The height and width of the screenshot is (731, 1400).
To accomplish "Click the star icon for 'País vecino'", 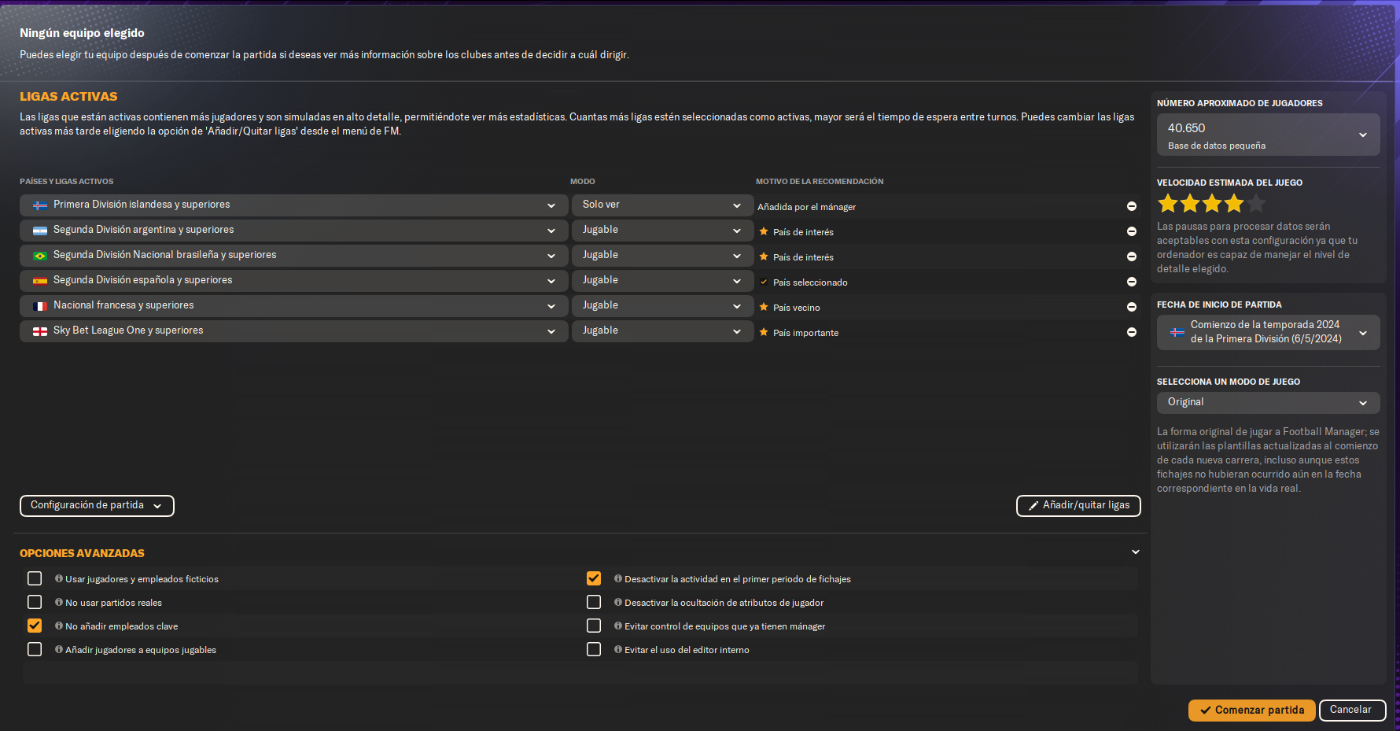I will tap(764, 307).
